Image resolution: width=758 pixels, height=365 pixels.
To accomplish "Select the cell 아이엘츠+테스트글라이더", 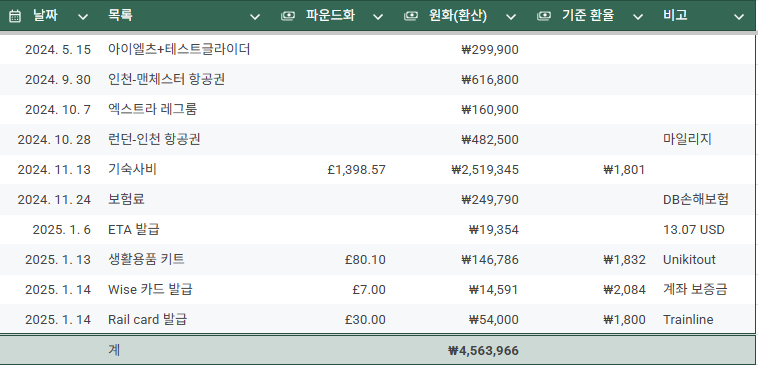I will (179, 49).
